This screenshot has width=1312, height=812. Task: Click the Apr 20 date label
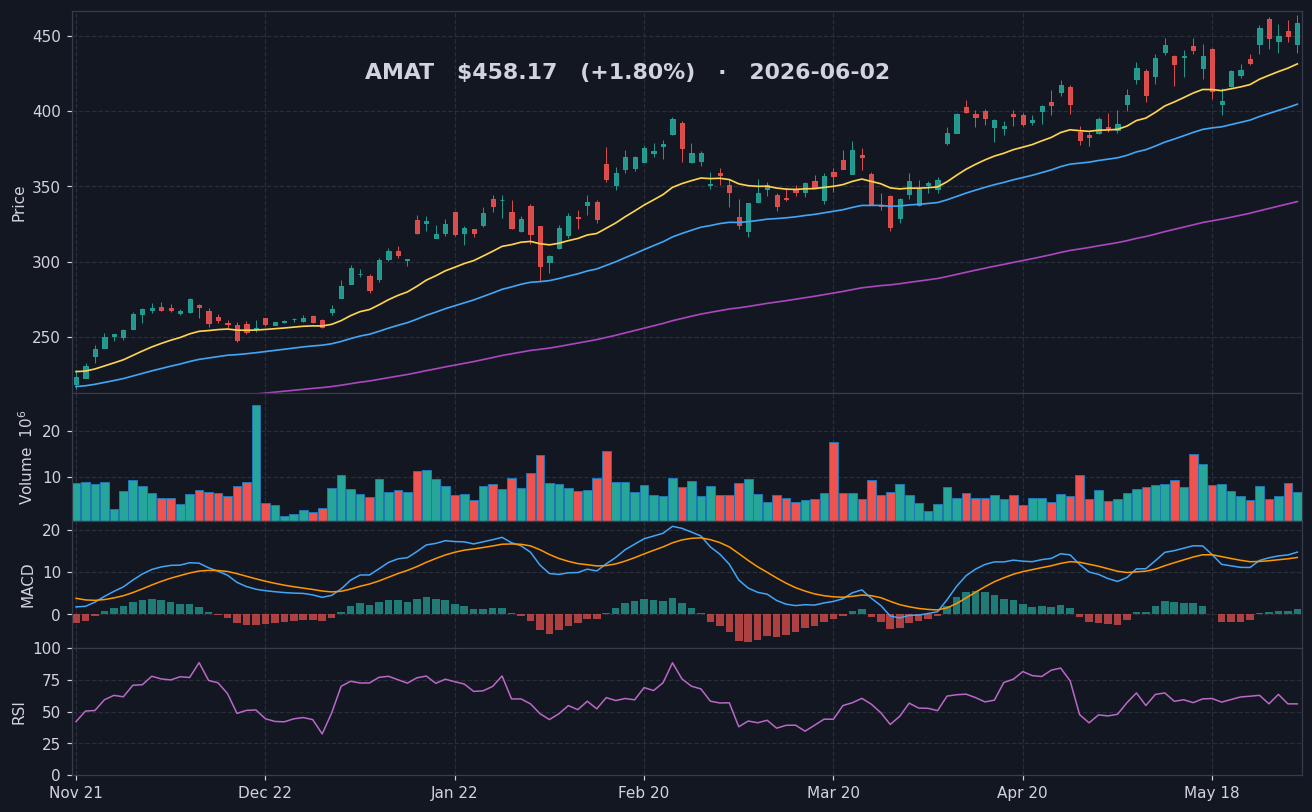click(x=1023, y=794)
